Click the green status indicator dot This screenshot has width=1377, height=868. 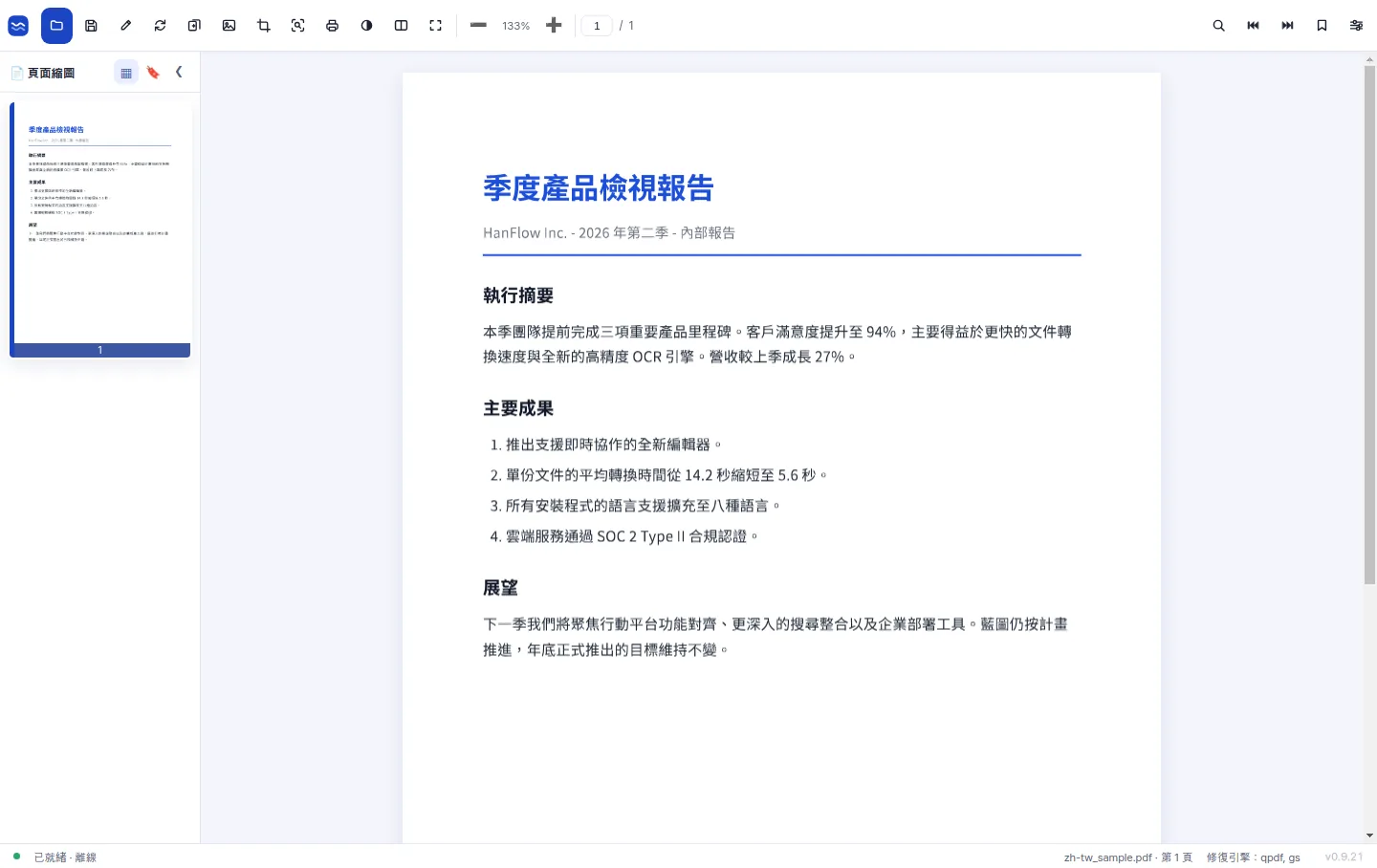pos(16,857)
